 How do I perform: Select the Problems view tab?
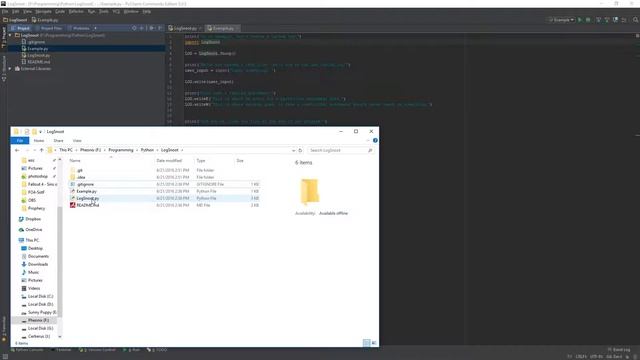[79, 28]
